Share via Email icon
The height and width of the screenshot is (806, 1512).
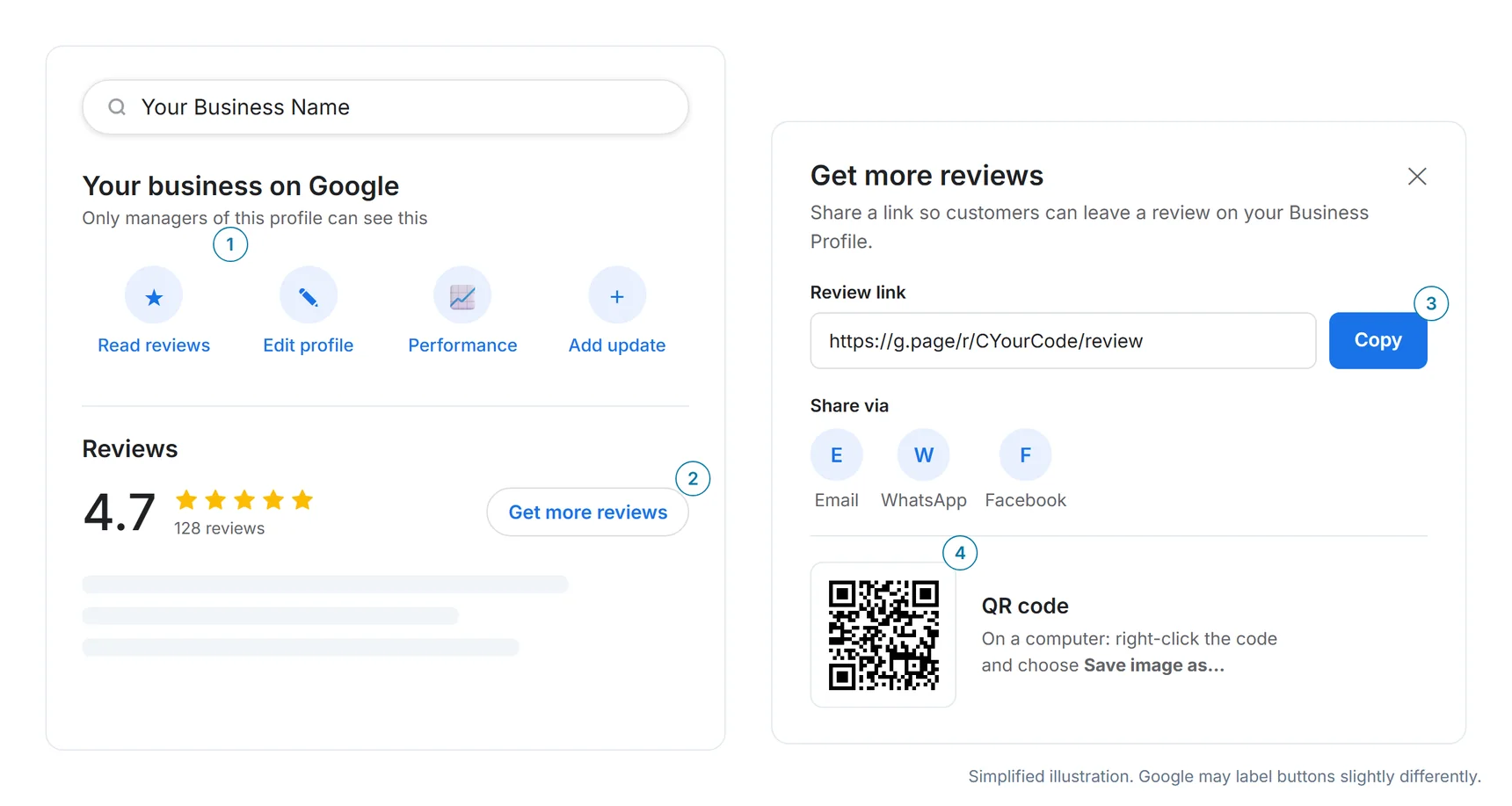point(836,455)
